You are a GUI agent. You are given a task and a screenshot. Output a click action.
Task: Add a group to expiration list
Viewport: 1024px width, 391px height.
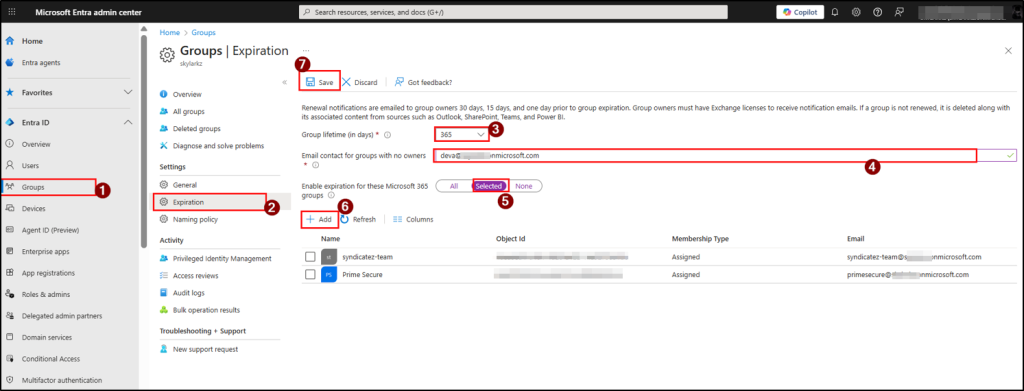[x=319, y=219]
